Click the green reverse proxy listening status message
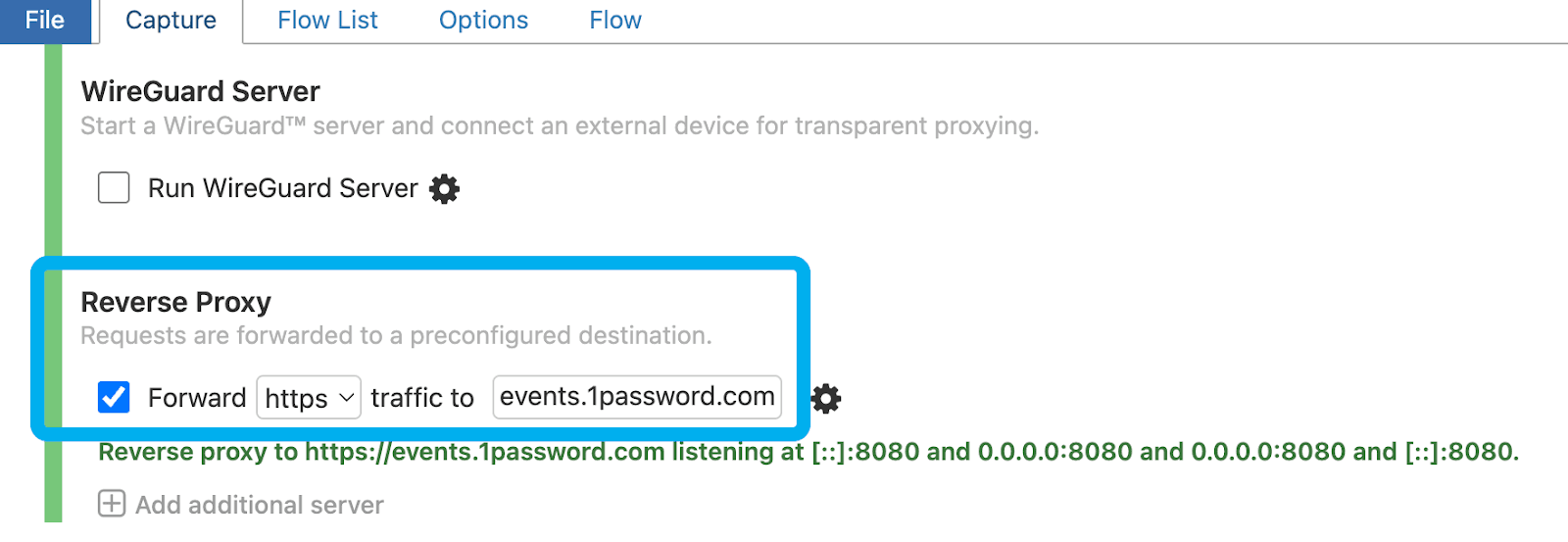 pyautogui.click(x=808, y=452)
